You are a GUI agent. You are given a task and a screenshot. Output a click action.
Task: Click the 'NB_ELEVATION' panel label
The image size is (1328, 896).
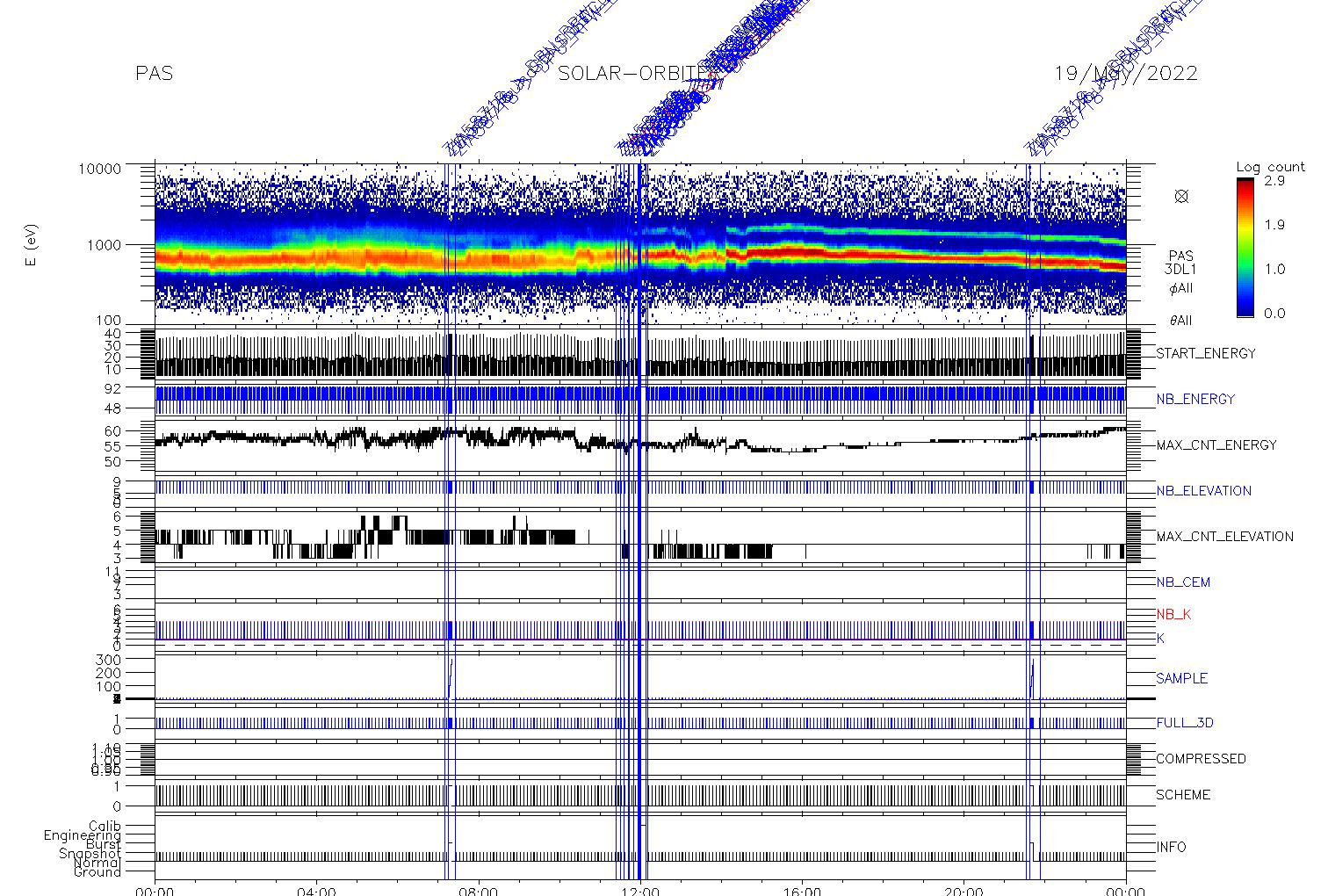(1204, 491)
